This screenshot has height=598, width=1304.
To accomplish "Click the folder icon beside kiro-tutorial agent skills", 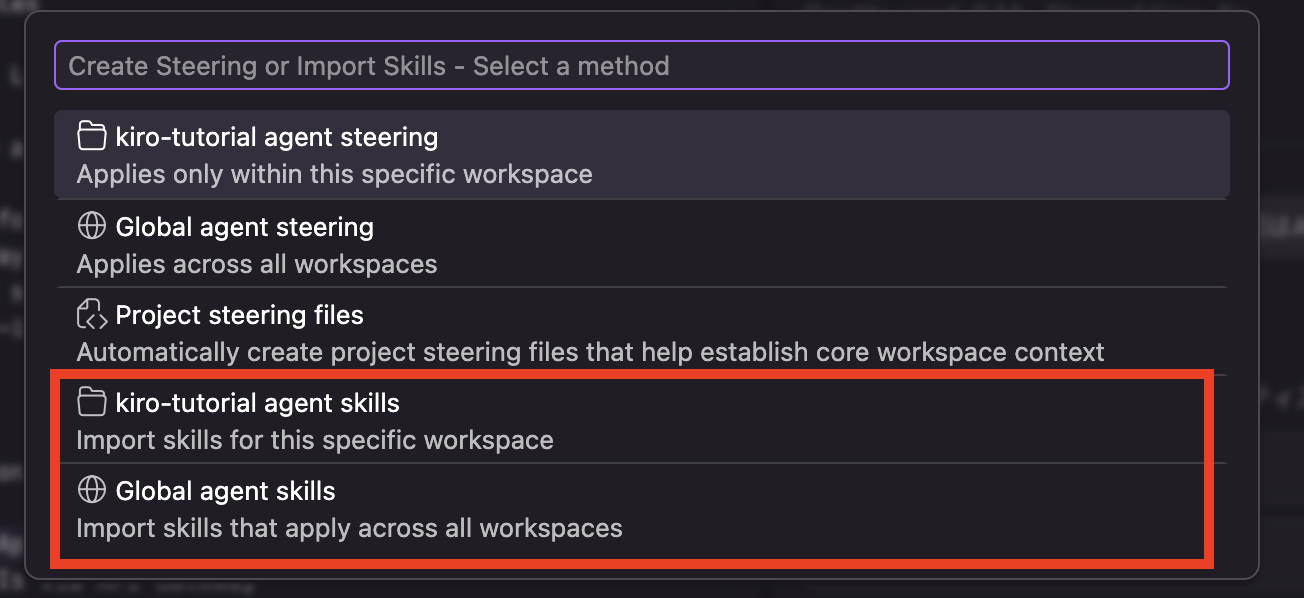I will click(91, 403).
